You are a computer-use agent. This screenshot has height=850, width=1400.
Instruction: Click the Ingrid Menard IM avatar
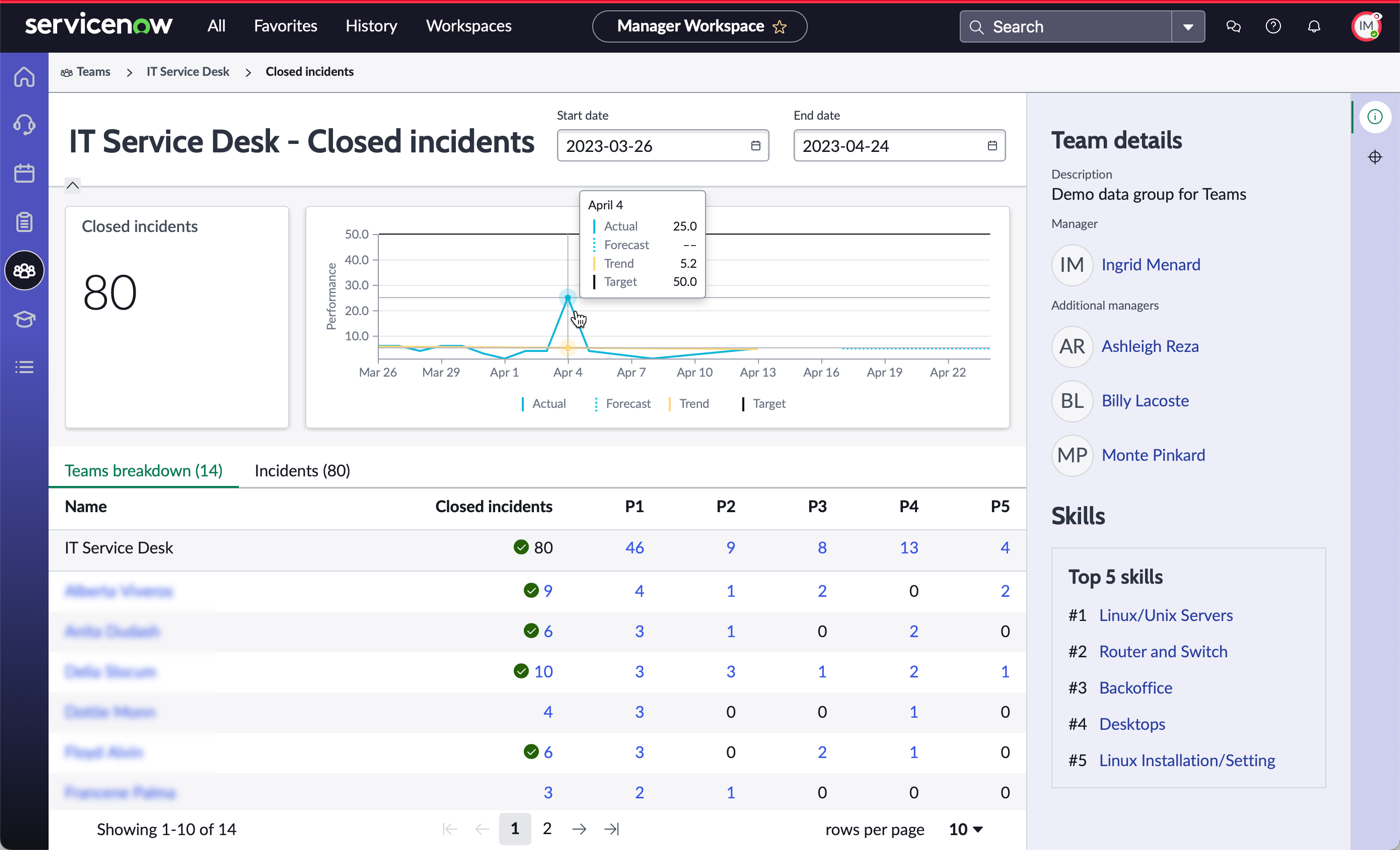tap(1072, 265)
